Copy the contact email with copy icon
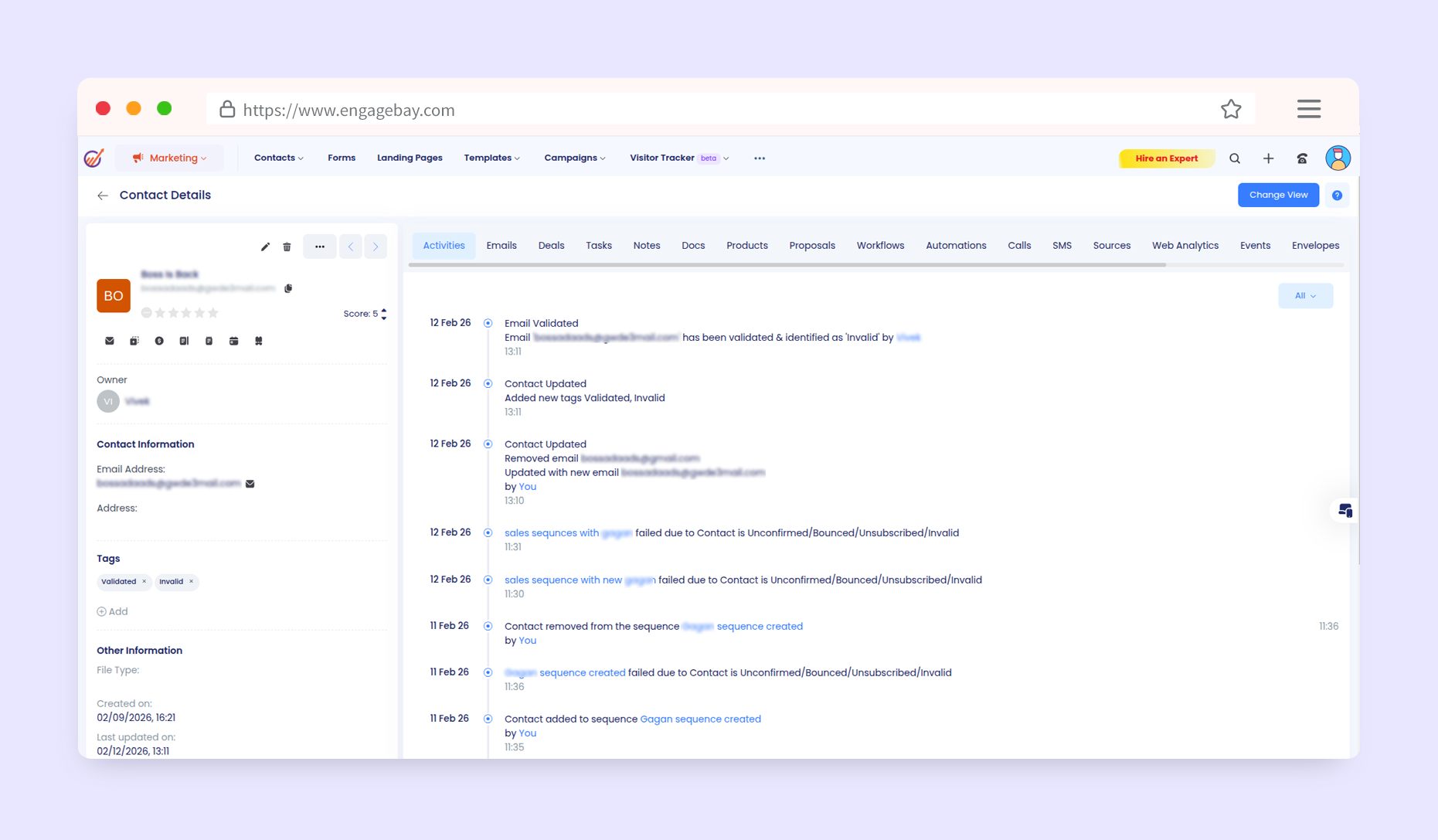This screenshot has height=840, width=1438. click(x=288, y=288)
